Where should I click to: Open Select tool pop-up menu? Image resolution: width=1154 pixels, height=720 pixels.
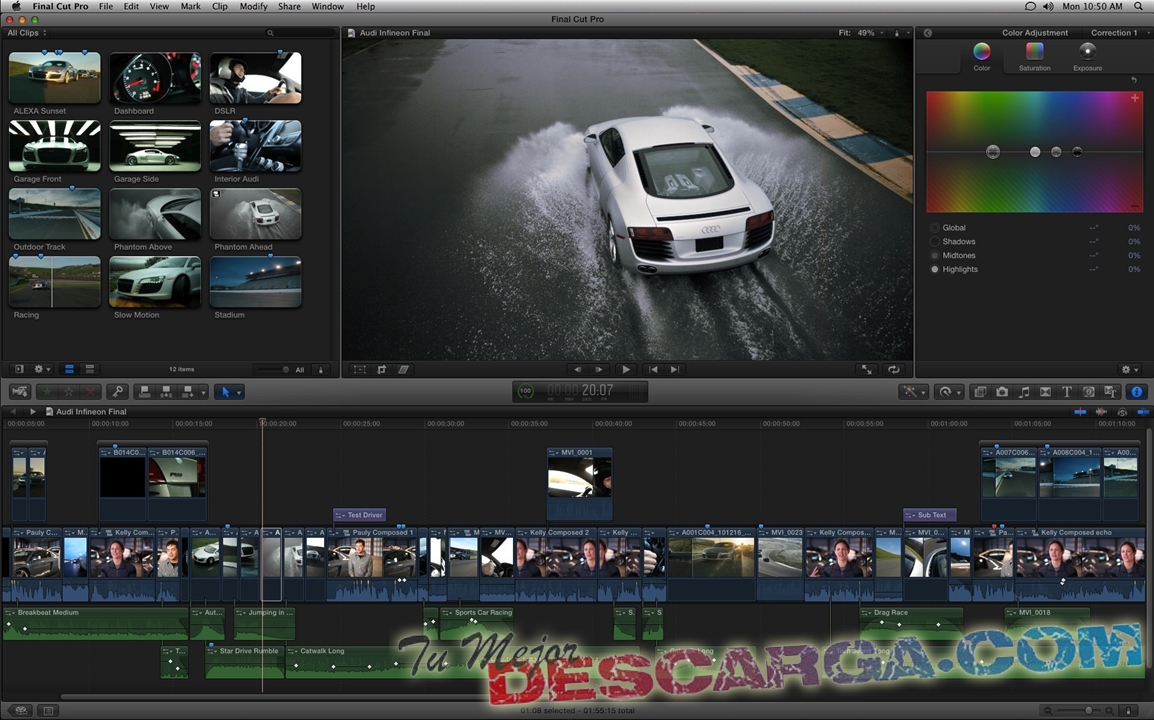pyautogui.click(x=229, y=392)
